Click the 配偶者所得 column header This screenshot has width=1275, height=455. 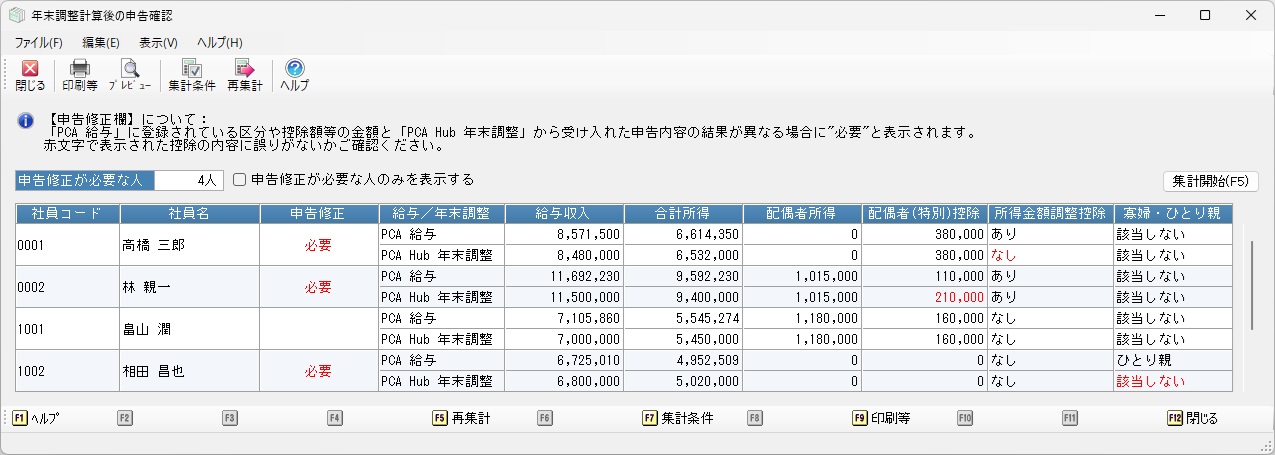pos(802,213)
